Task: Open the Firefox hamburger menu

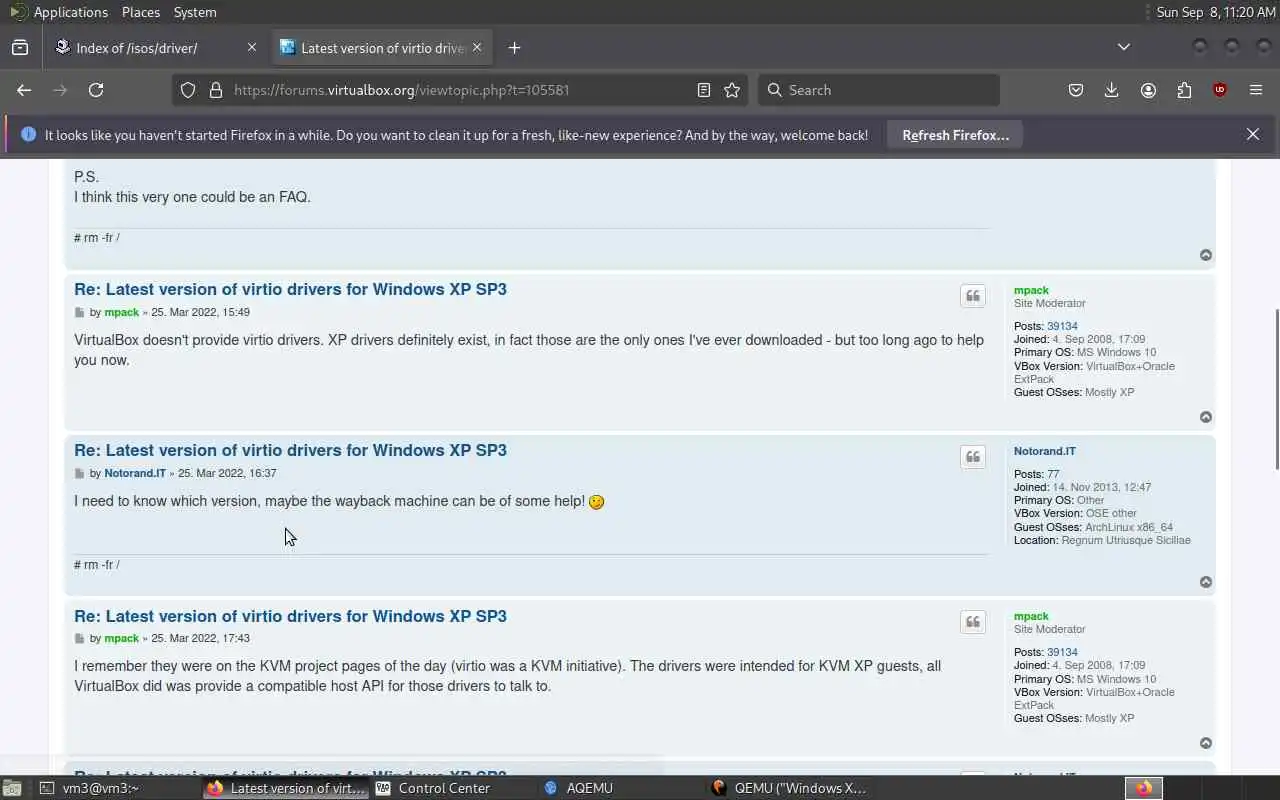Action: 1256,90
